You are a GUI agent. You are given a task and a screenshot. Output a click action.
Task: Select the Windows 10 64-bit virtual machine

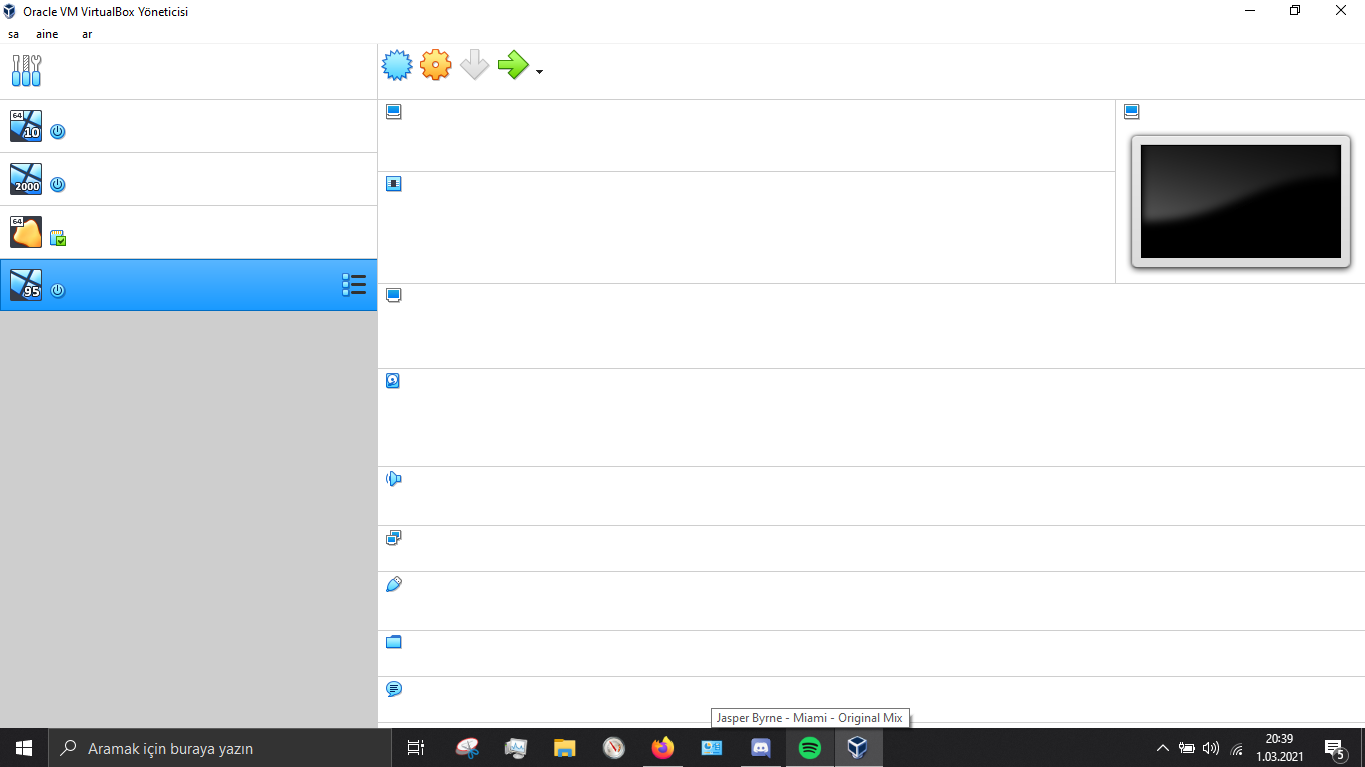[188, 126]
